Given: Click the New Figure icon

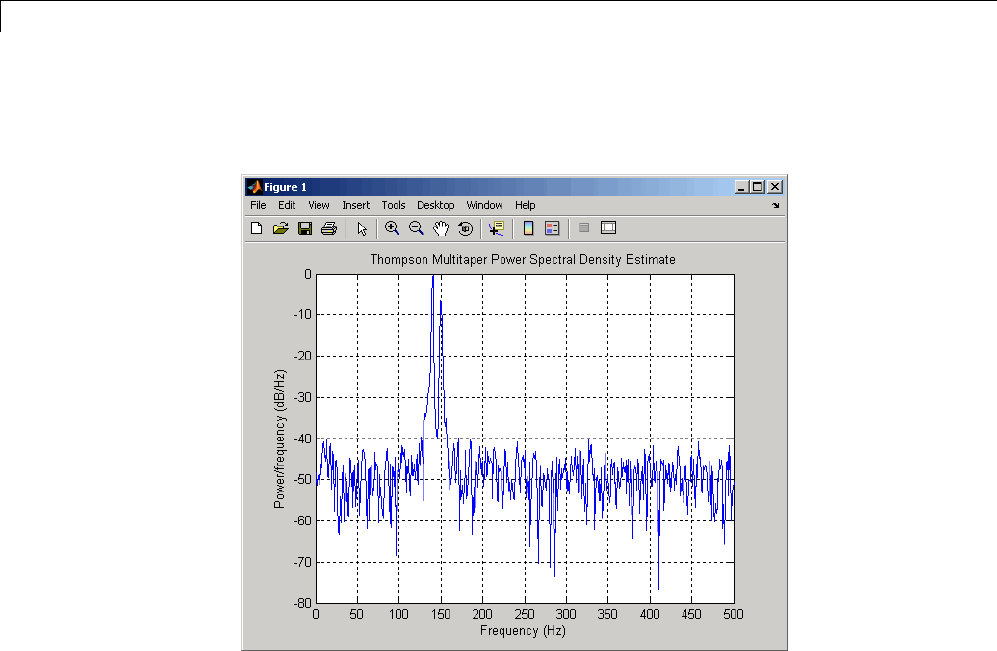Looking at the screenshot, I should [257, 228].
